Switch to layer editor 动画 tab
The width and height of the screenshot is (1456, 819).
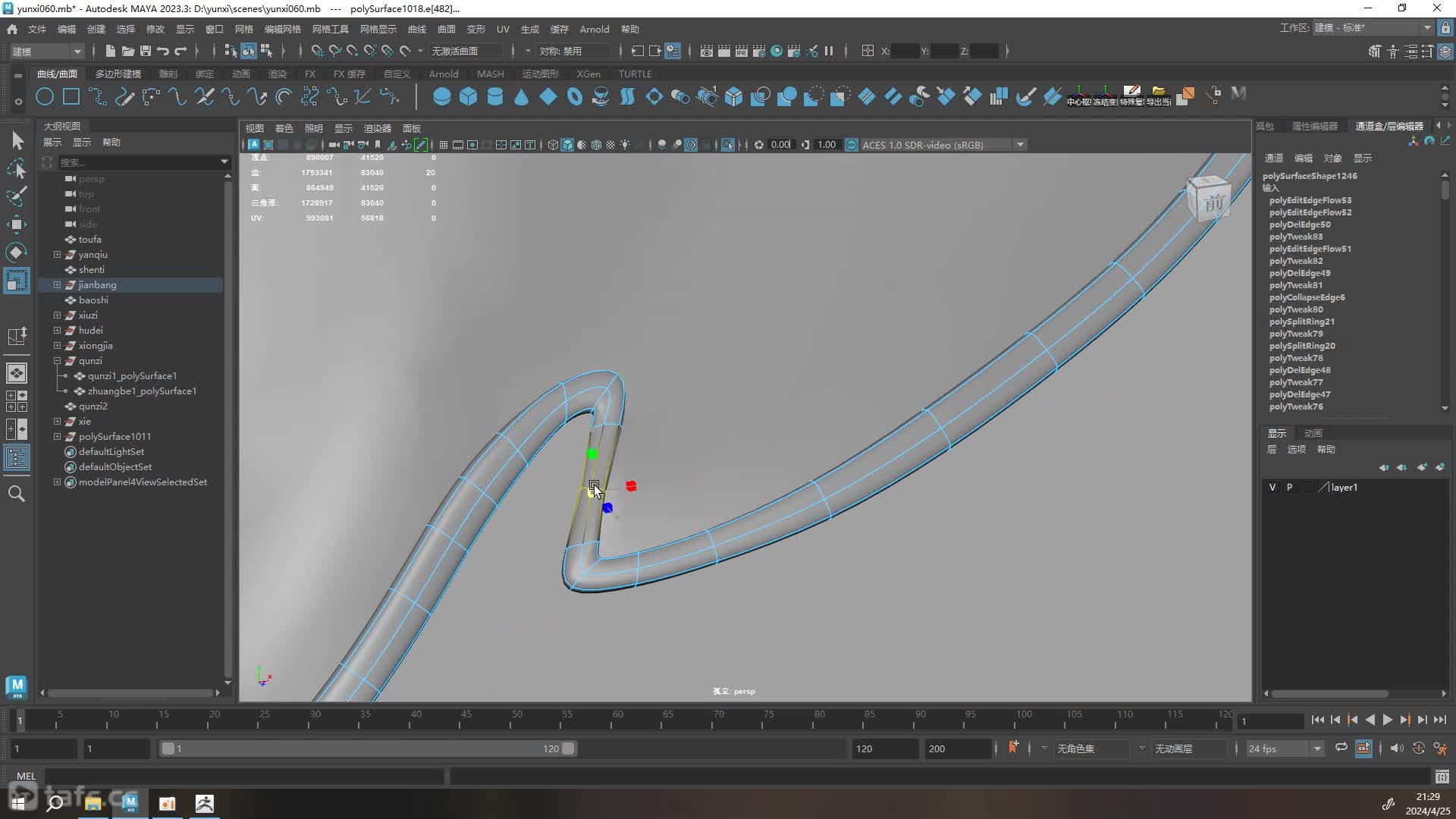1313,433
